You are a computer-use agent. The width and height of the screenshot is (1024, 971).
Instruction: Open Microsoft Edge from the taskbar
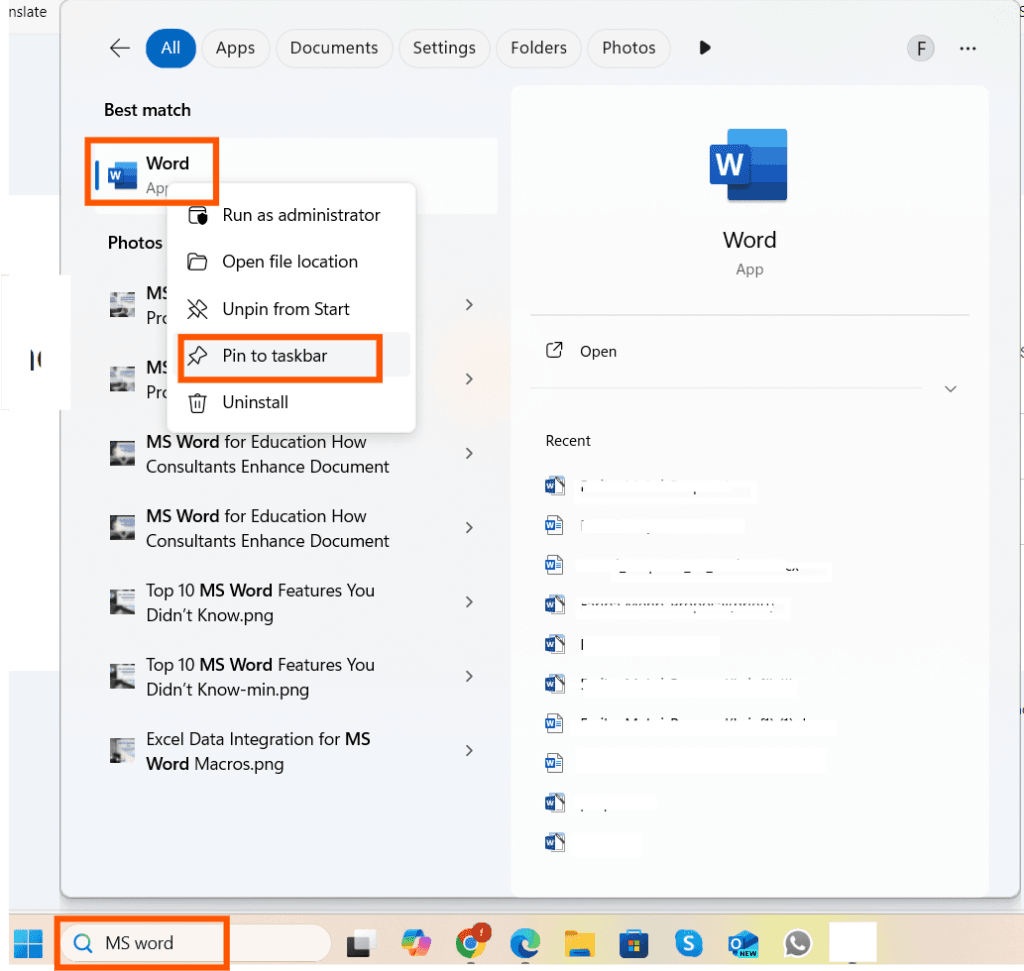coord(524,943)
